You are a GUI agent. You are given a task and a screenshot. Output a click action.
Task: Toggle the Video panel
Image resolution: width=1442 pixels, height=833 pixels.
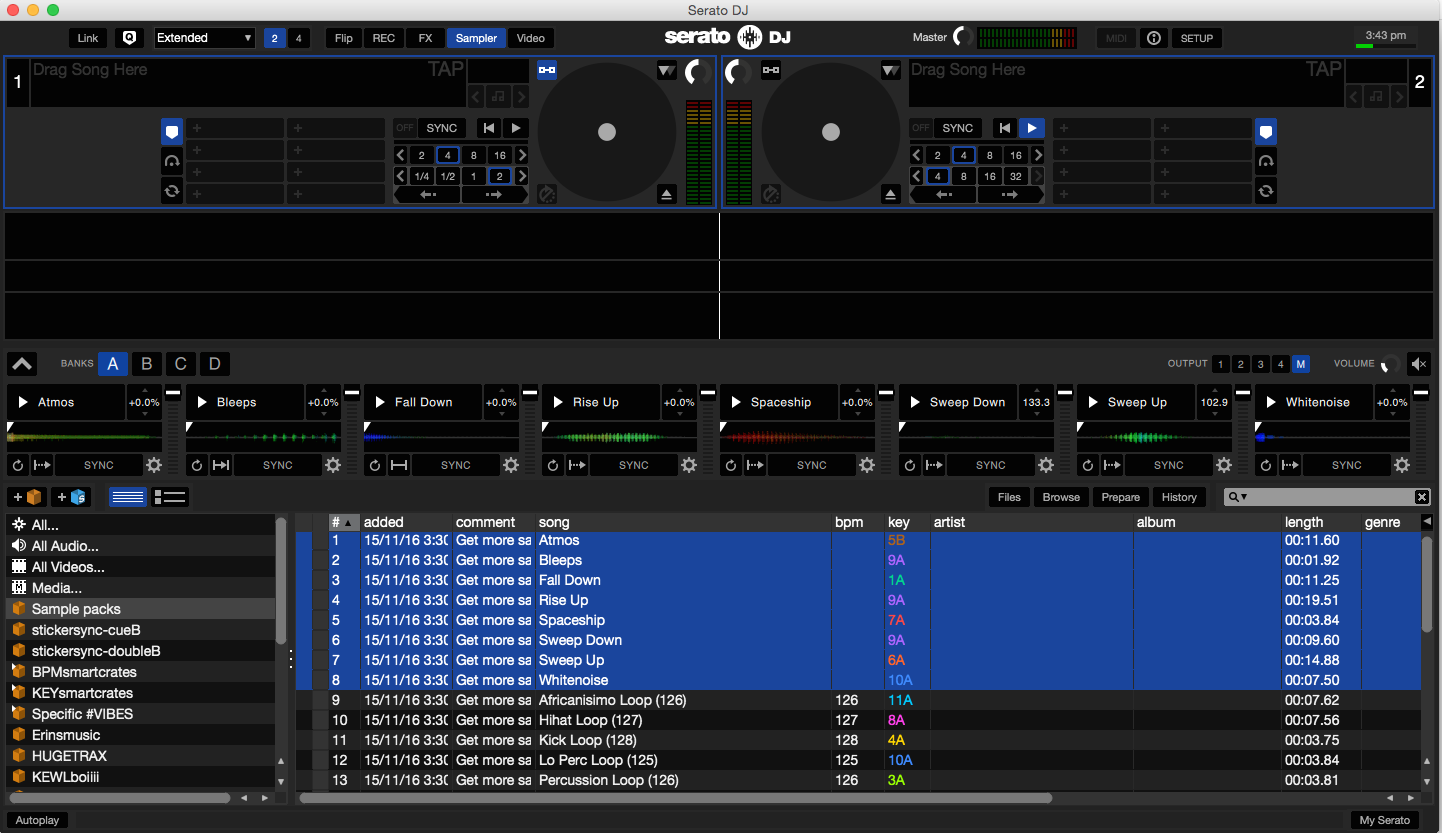pos(531,38)
